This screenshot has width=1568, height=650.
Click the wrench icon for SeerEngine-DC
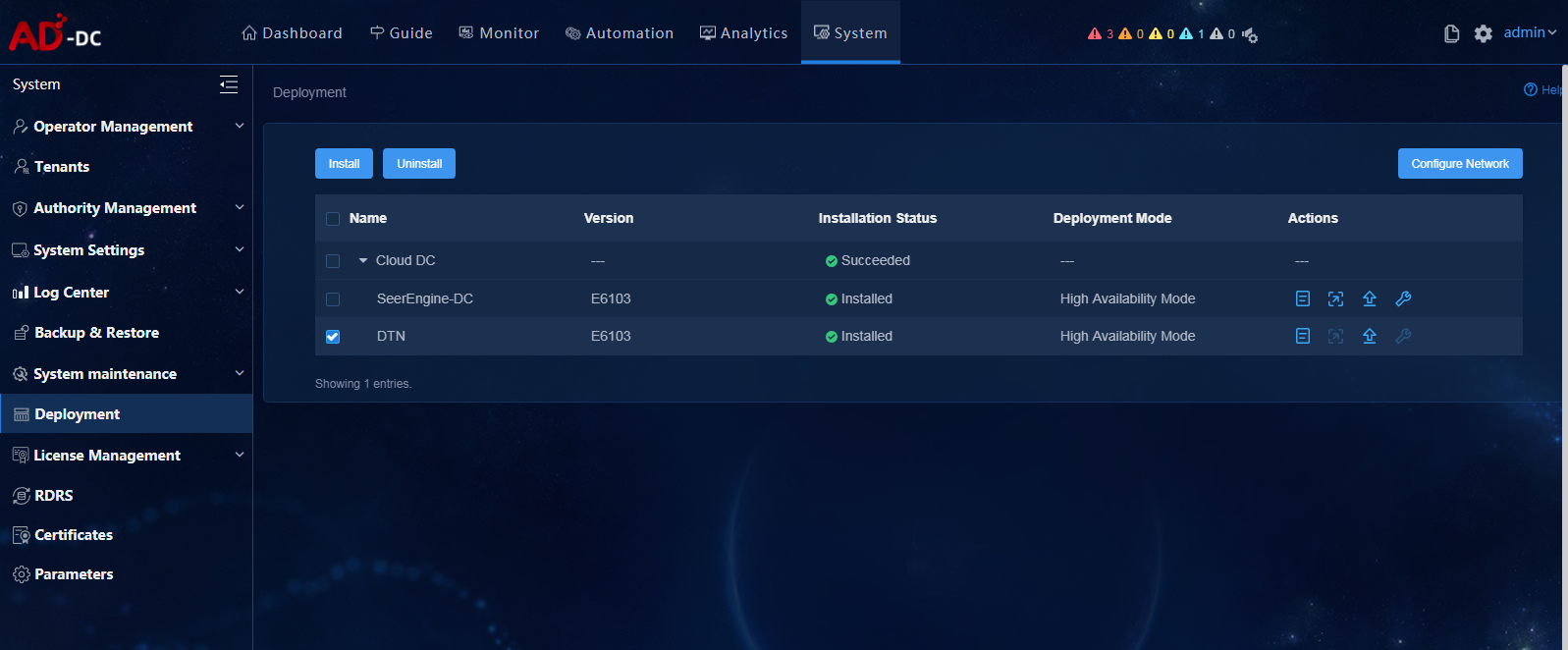1403,298
